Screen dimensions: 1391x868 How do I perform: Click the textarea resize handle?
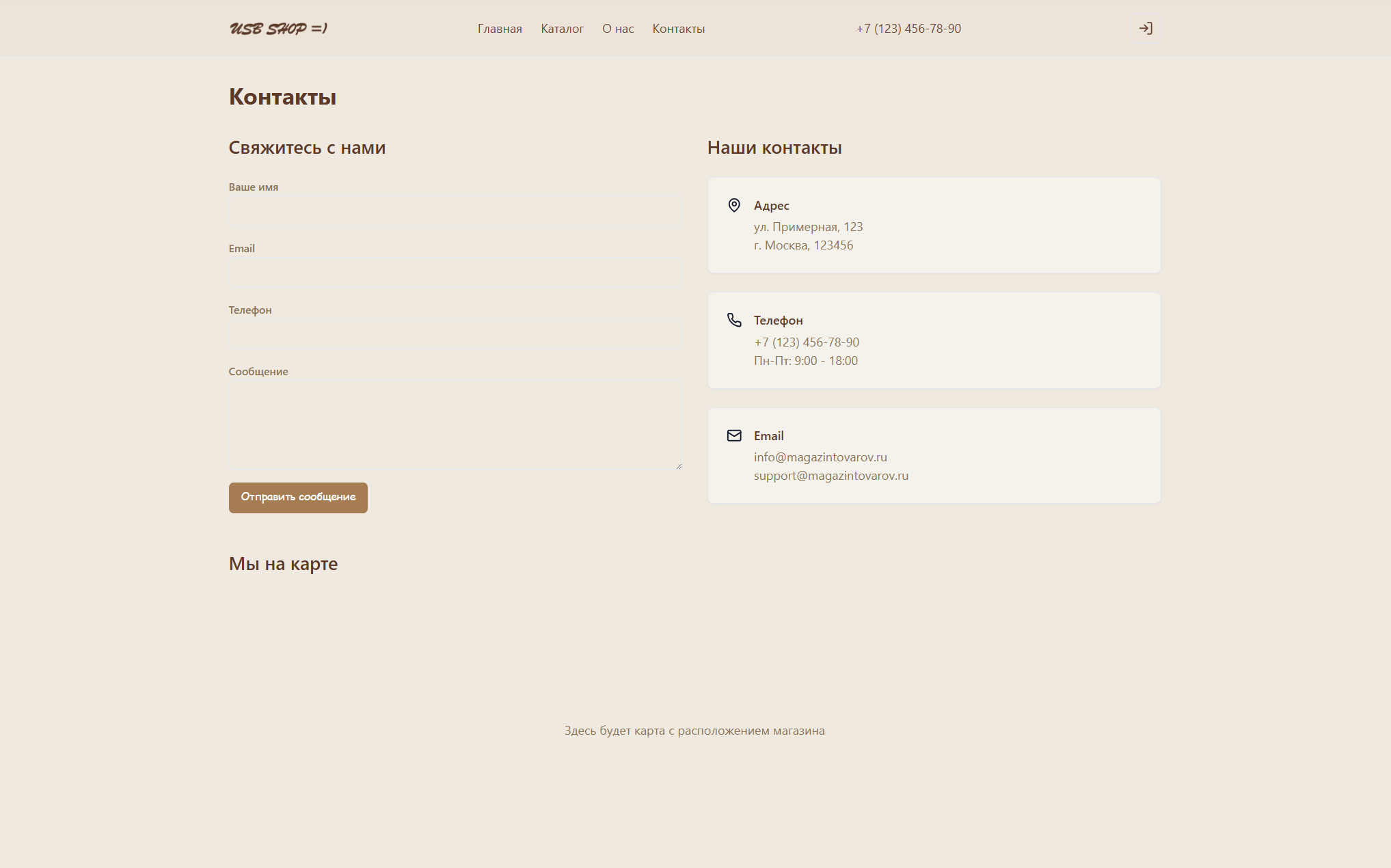679,465
